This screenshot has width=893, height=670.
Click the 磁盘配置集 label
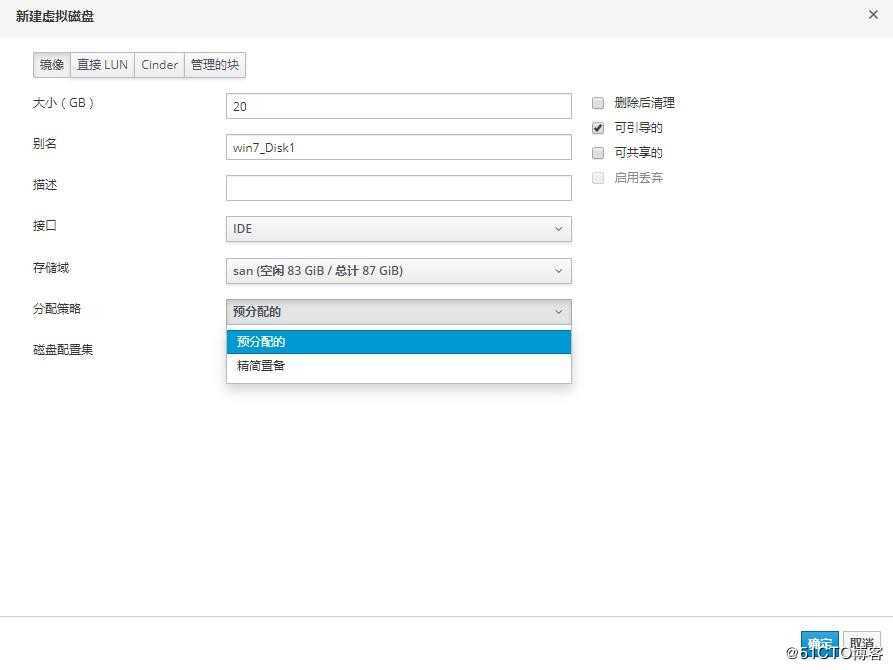tap(63, 350)
